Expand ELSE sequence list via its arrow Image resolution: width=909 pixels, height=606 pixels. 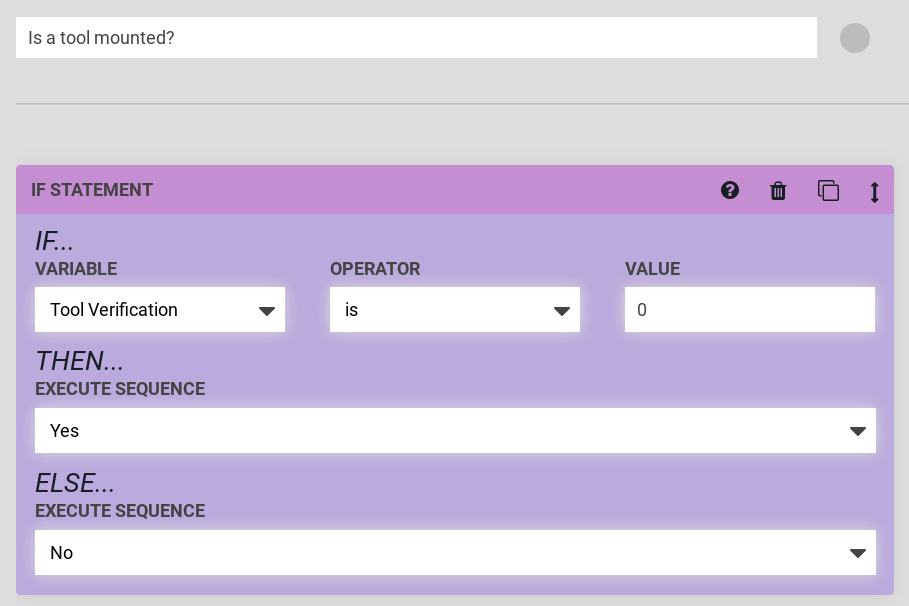pos(857,554)
